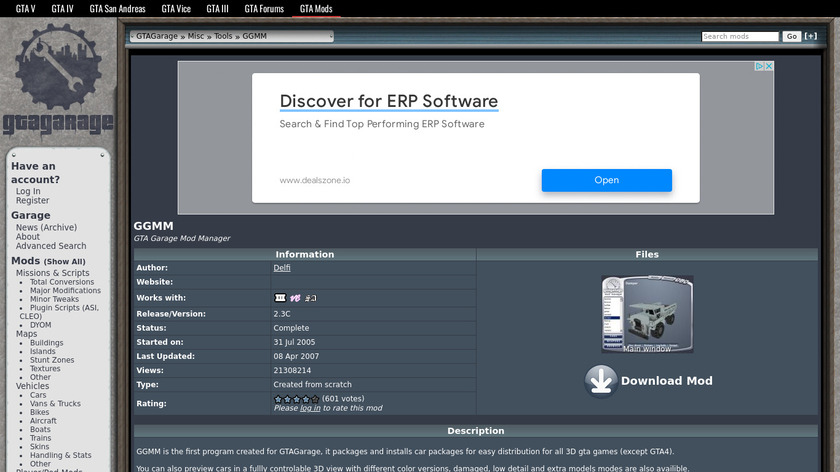Viewport: 840px width, 472px height.
Task: Click the download arrow icon
Action: click(601, 381)
